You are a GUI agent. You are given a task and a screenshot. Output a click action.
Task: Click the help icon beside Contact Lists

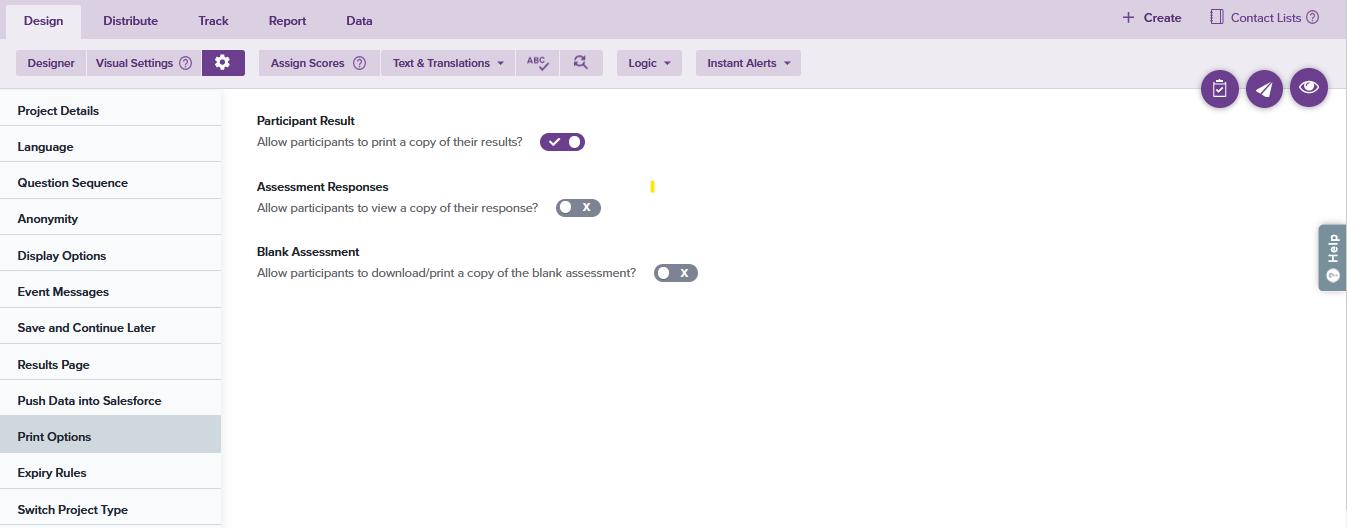pos(1312,18)
